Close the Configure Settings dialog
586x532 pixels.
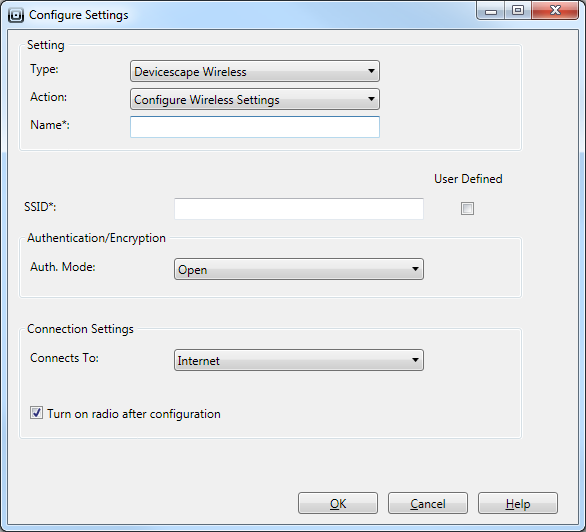click(x=555, y=10)
